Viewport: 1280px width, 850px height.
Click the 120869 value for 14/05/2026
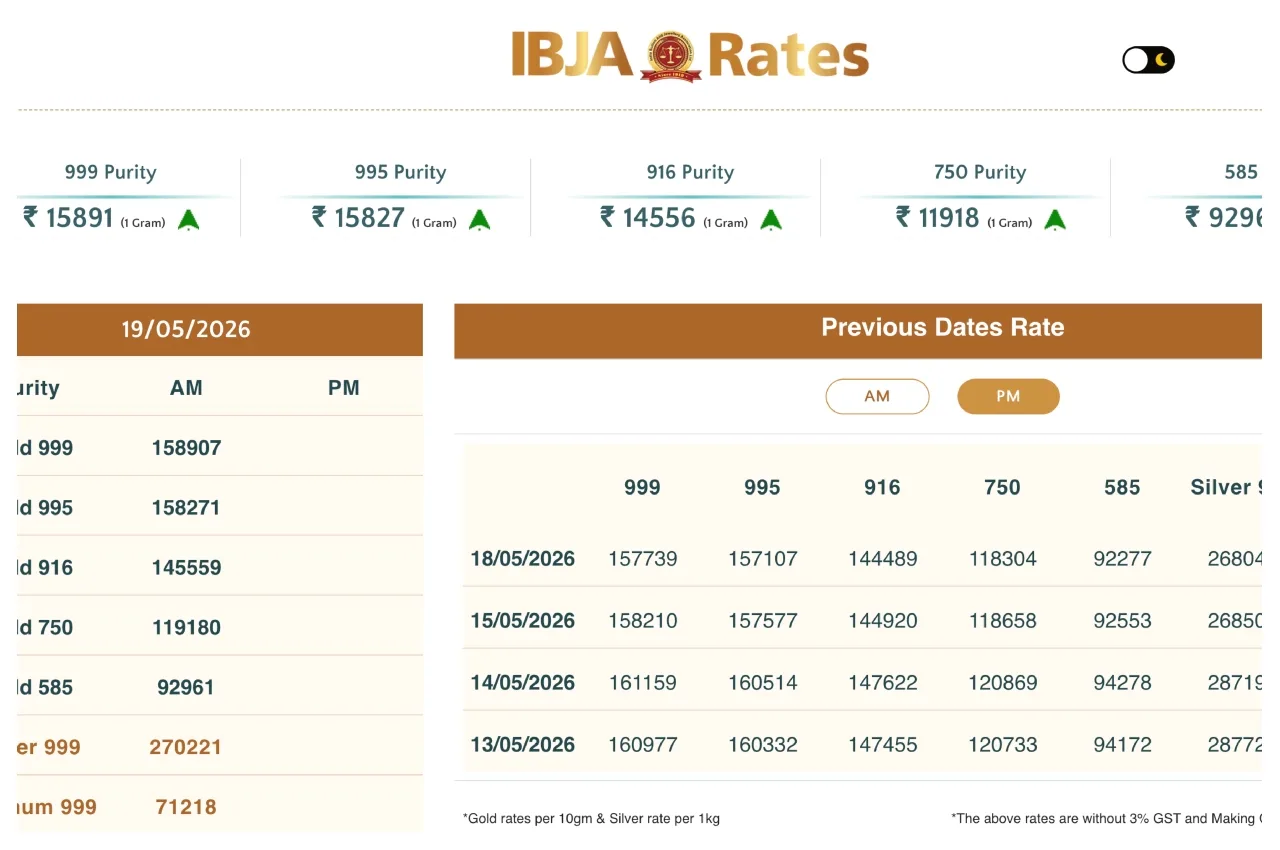pos(1003,683)
